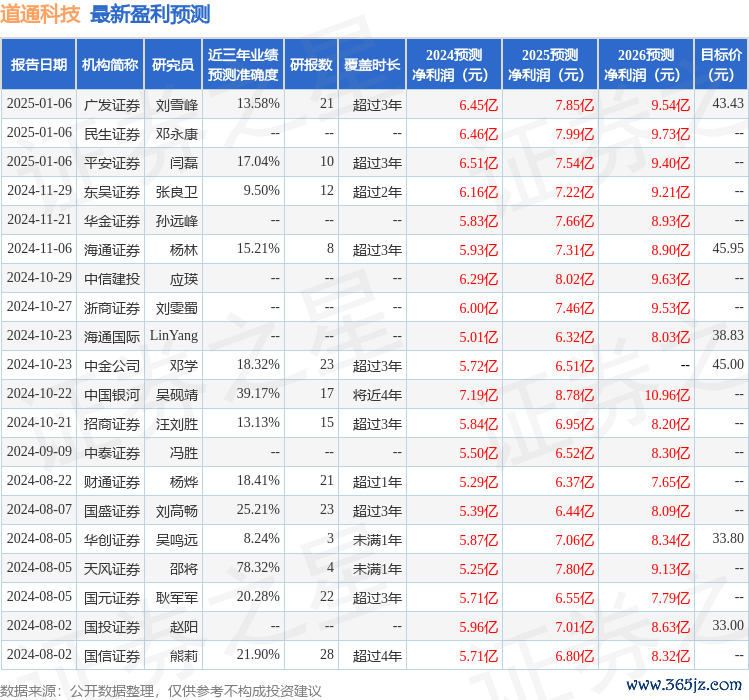The image size is (749, 700).
Task: Click the 2024-11-29 report date
Action: point(39,191)
